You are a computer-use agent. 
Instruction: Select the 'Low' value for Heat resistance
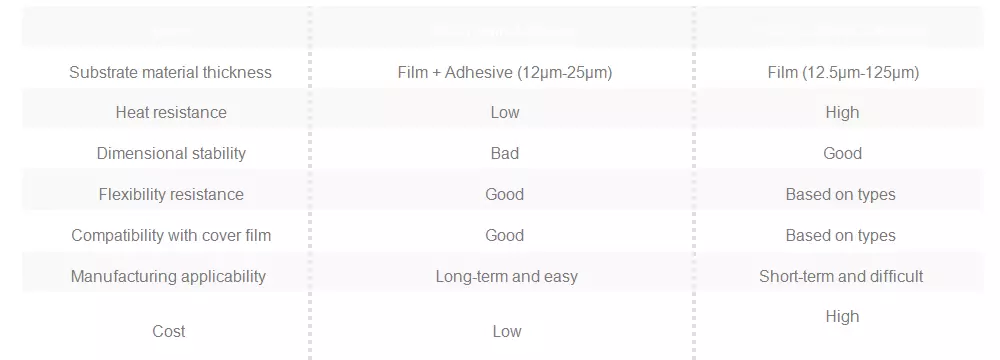[x=504, y=112]
